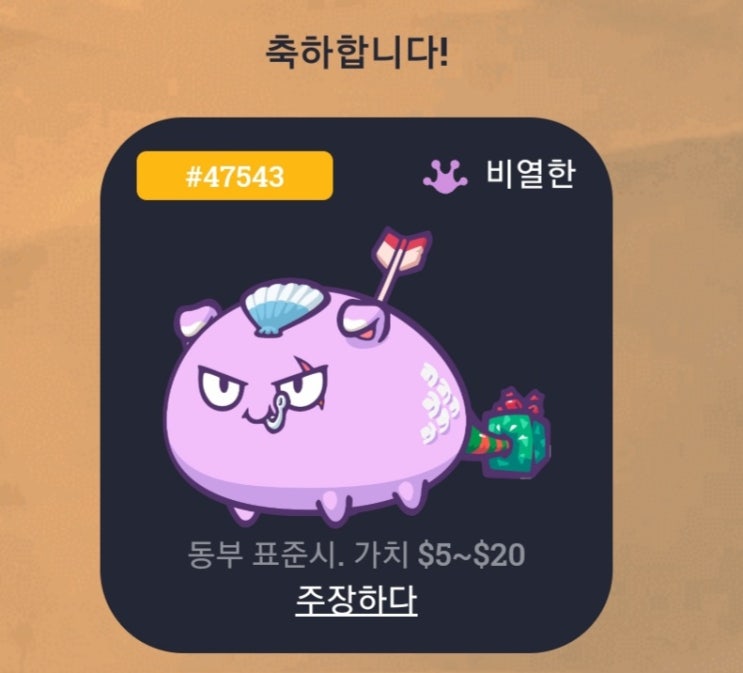Click the 주장하다 claim link

point(356,600)
